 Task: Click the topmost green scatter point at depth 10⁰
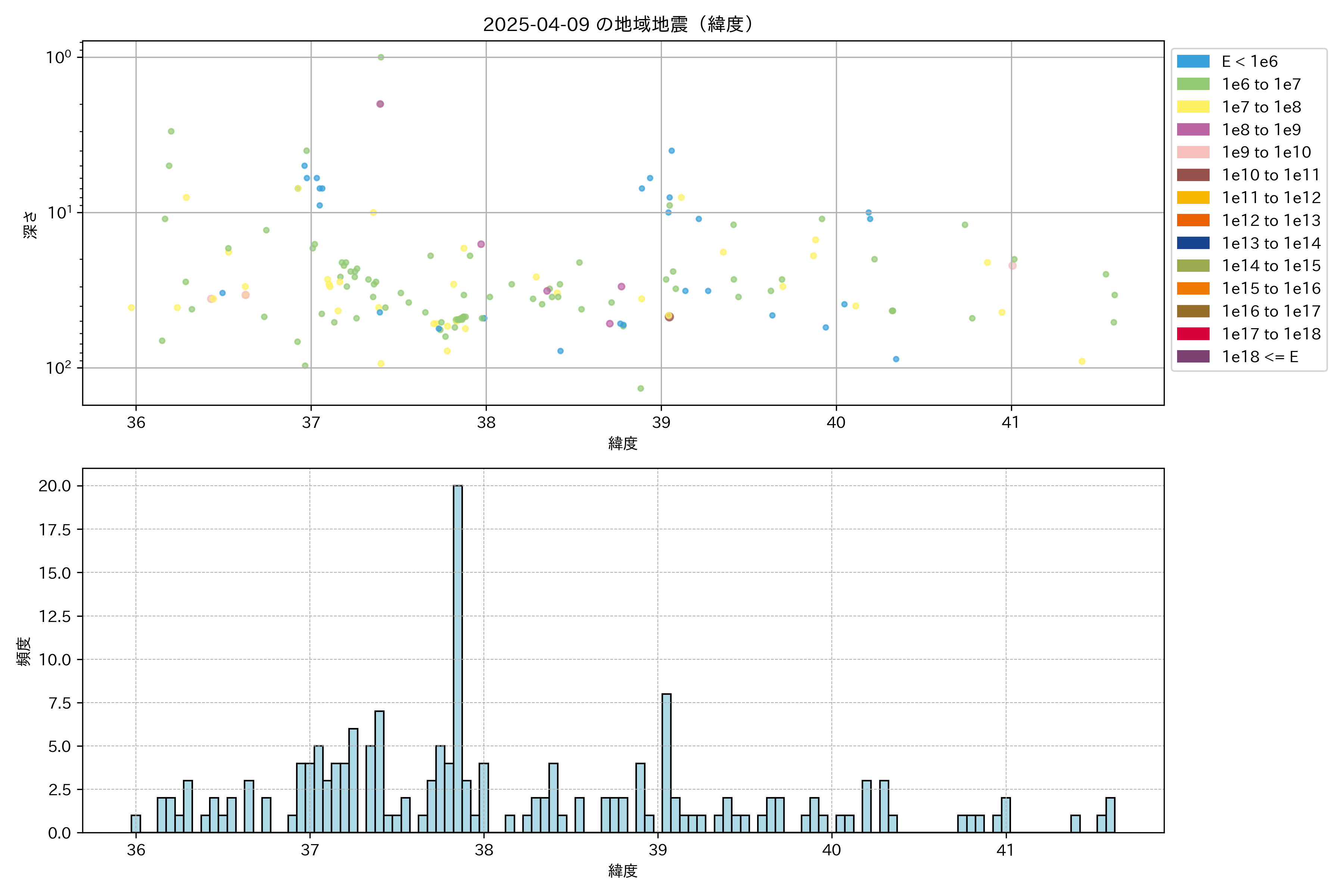pyautogui.click(x=380, y=57)
